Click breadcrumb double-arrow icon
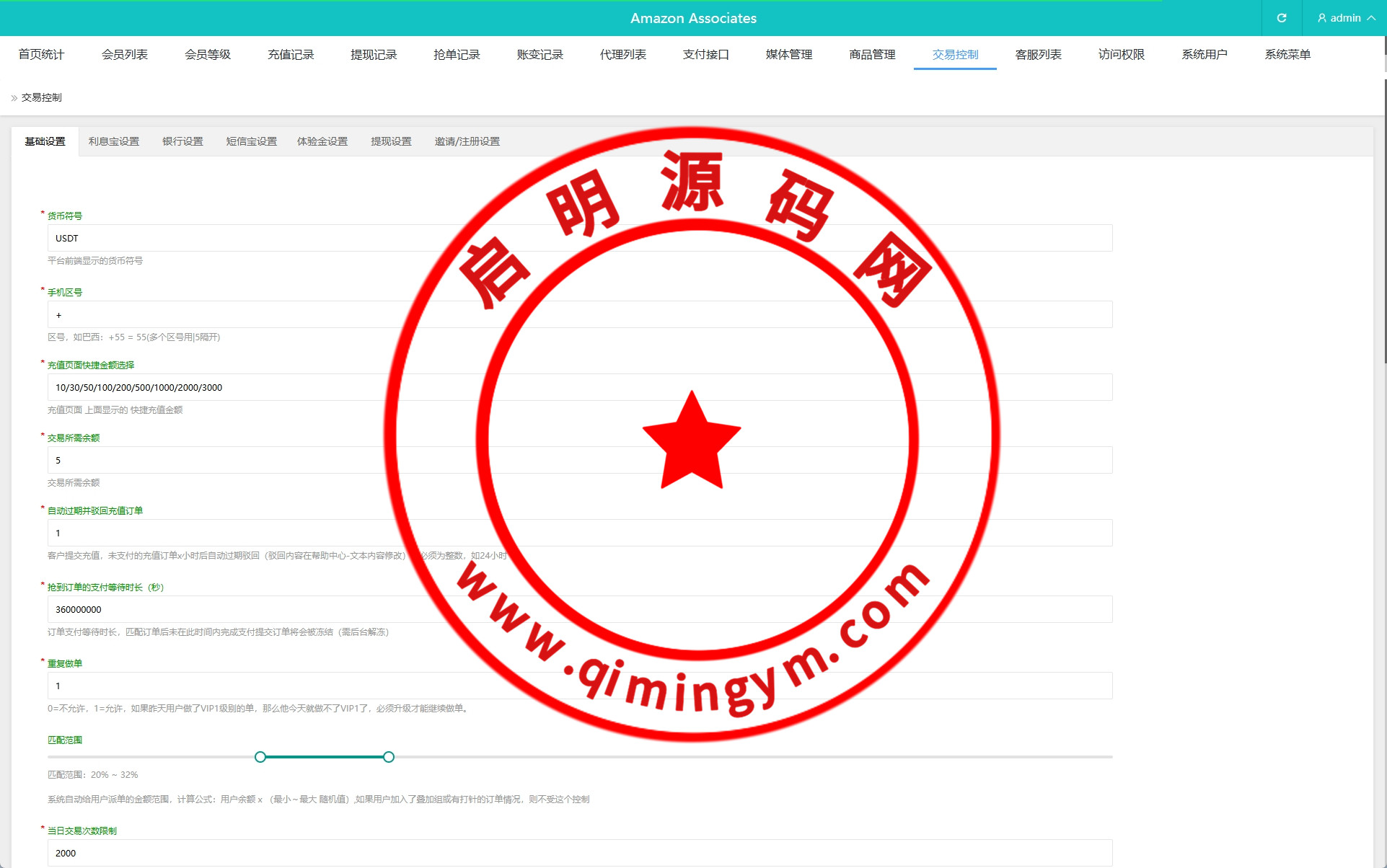This screenshot has height=868, width=1387. (14, 98)
